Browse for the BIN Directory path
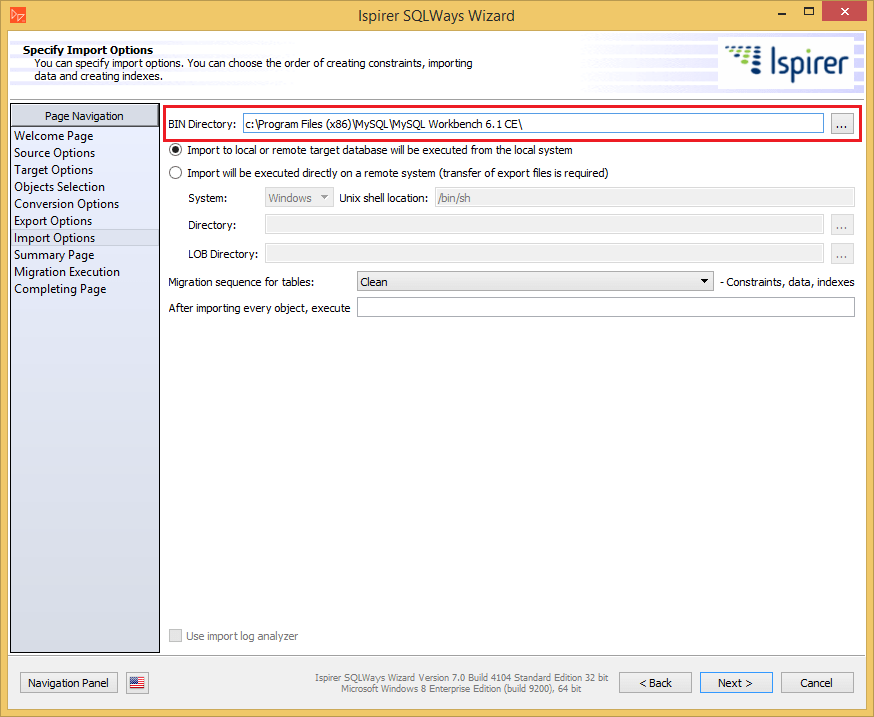This screenshot has width=874, height=717. click(x=841, y=124)
